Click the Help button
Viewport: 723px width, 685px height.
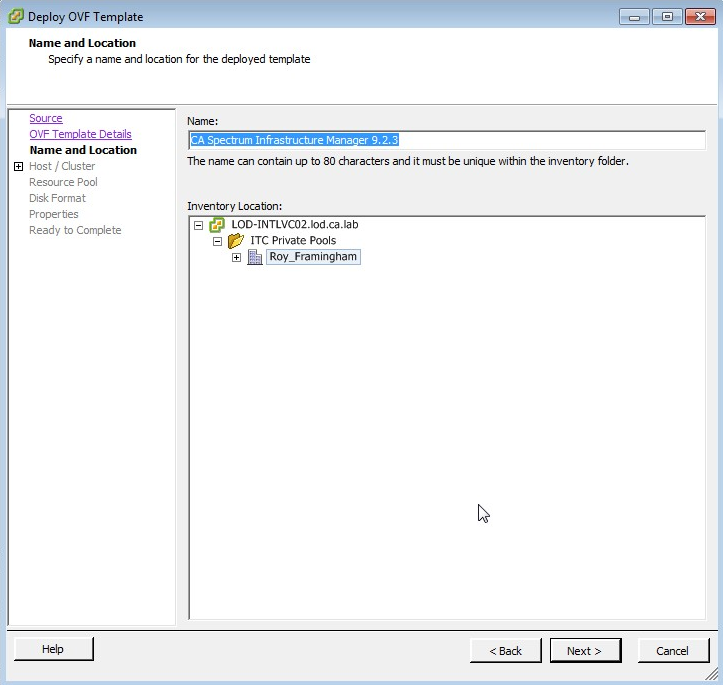coord(53,649)
